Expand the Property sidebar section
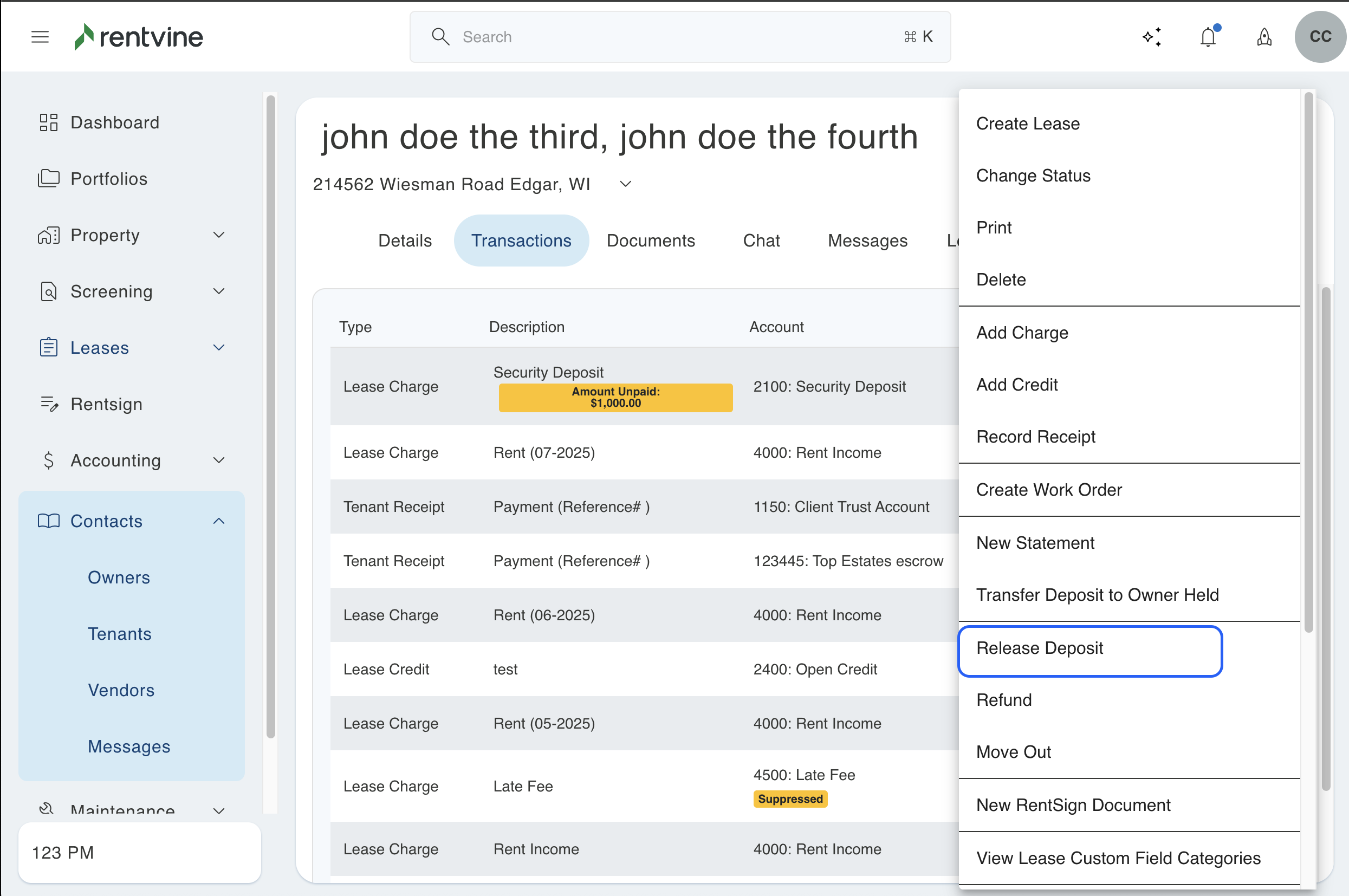Screen dimensions: 1349x896 coord(219,235)
